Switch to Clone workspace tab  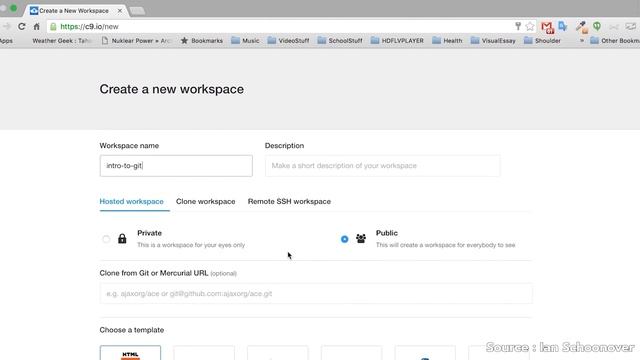click(x=206, y=202)
